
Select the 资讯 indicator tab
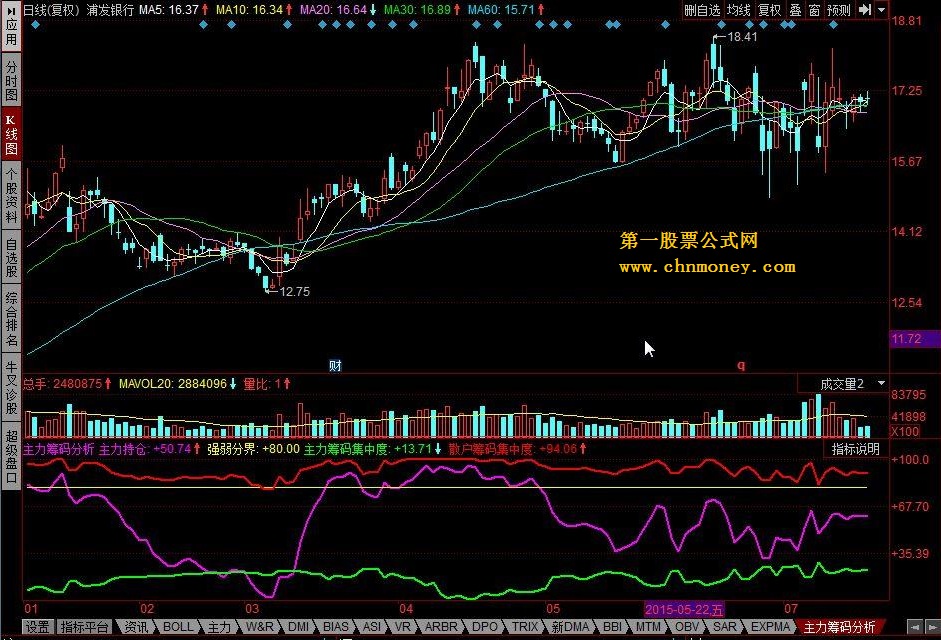(x=136, y=627)
